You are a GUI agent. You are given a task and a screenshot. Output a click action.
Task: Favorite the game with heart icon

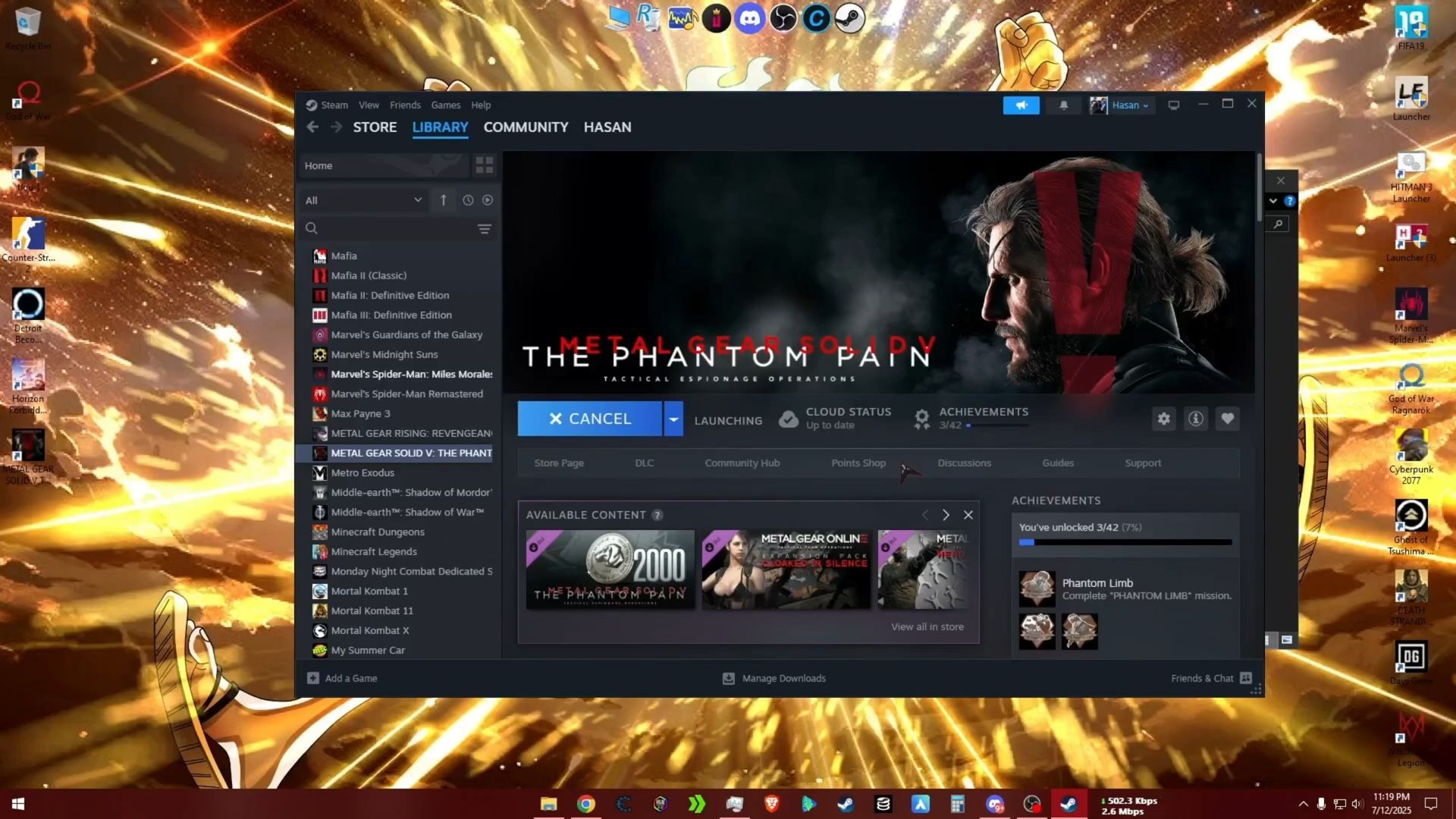tap(1228, 419)
